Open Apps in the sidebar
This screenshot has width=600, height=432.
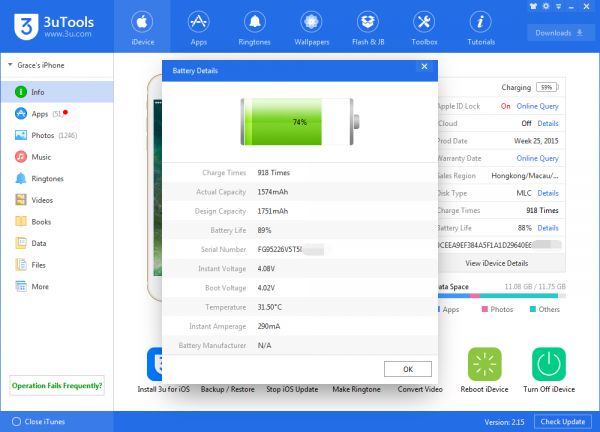click(57, 114)
